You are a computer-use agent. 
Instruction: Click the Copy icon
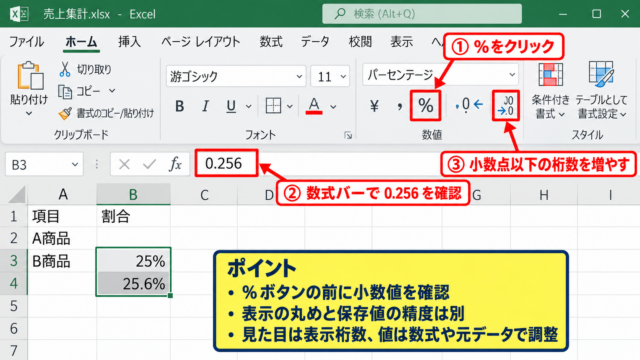point(65,92)
